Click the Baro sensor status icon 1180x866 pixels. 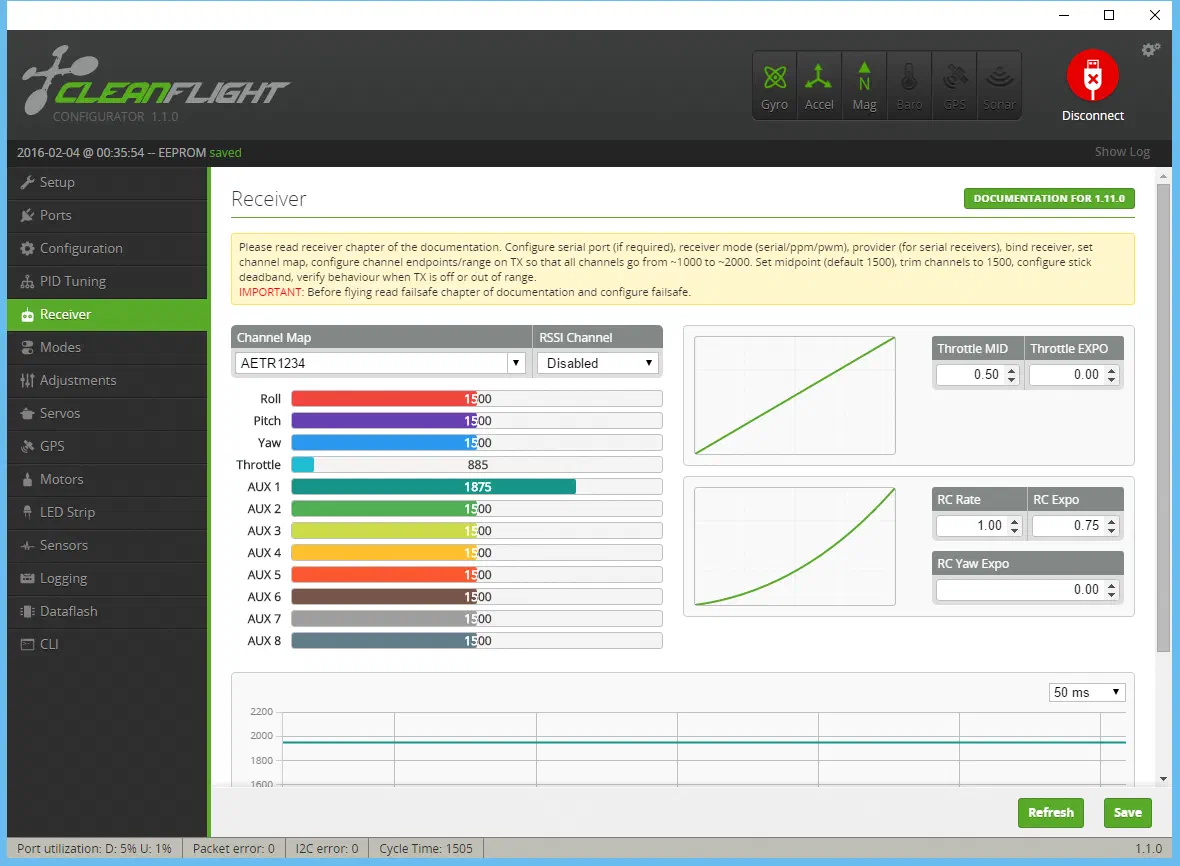pyautogui.click(x=909, y=86)
